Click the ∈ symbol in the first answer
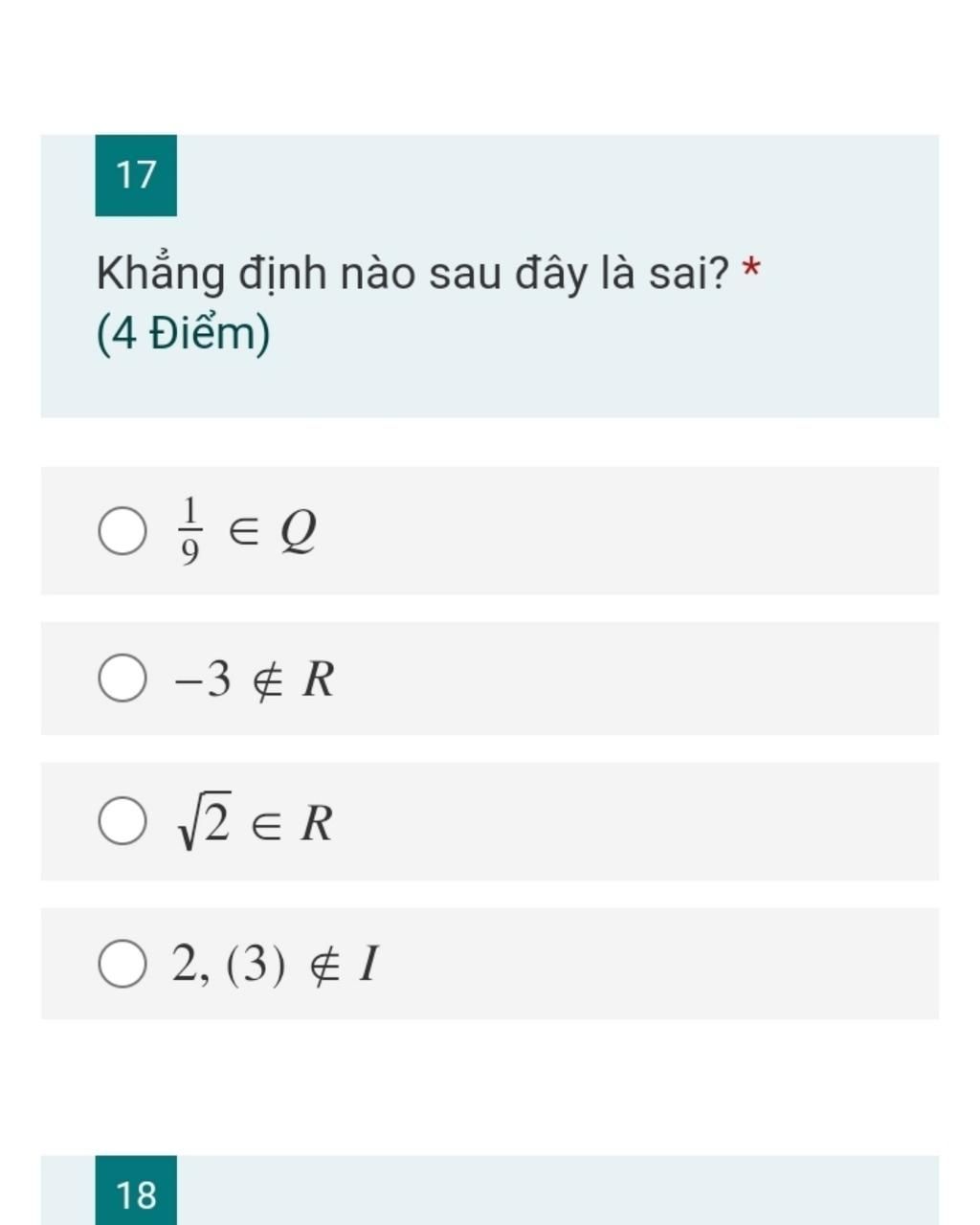This screenshot has height=1225, width=980. point(242,532)
